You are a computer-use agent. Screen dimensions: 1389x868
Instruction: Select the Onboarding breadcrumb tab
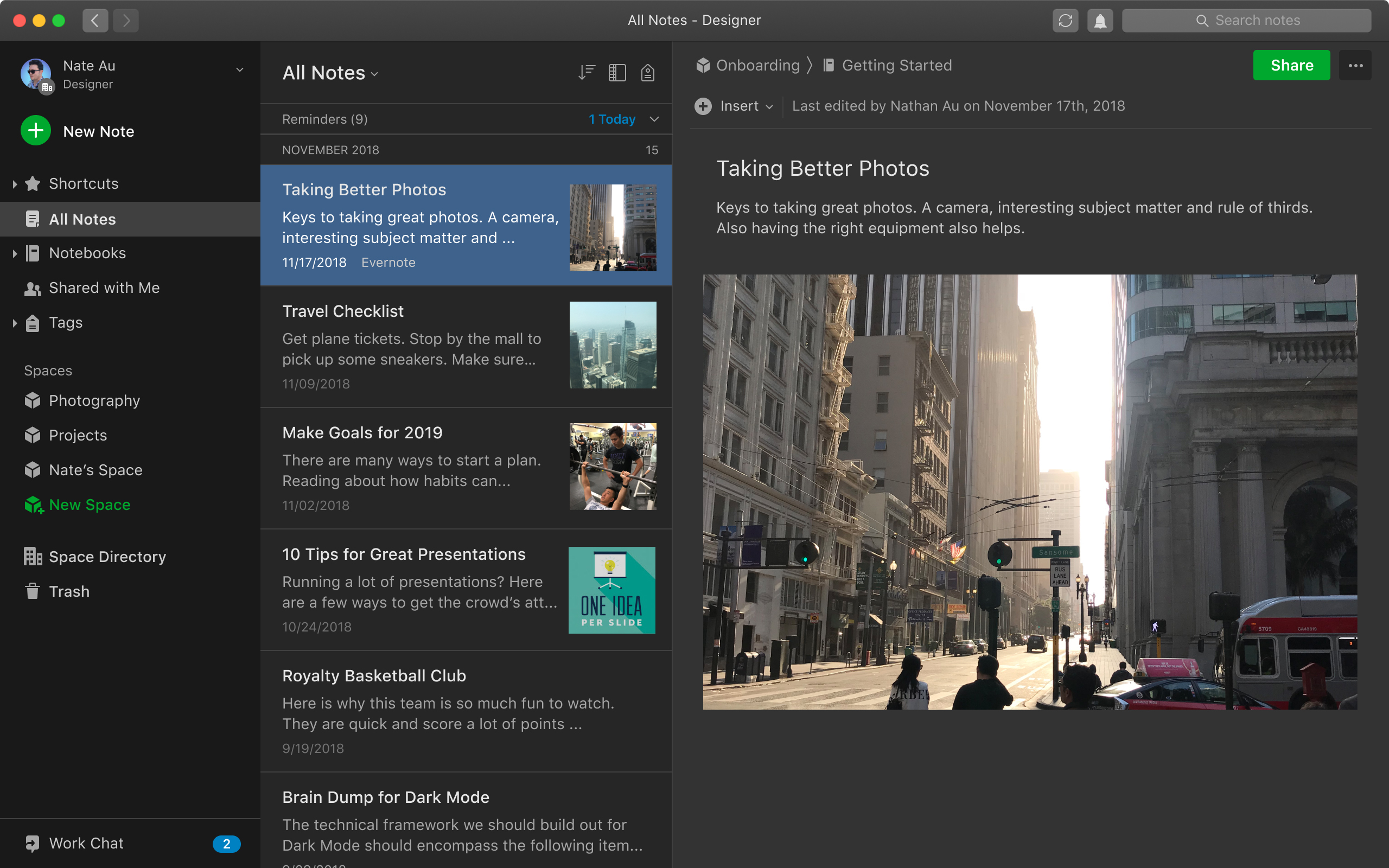[757, 65]
